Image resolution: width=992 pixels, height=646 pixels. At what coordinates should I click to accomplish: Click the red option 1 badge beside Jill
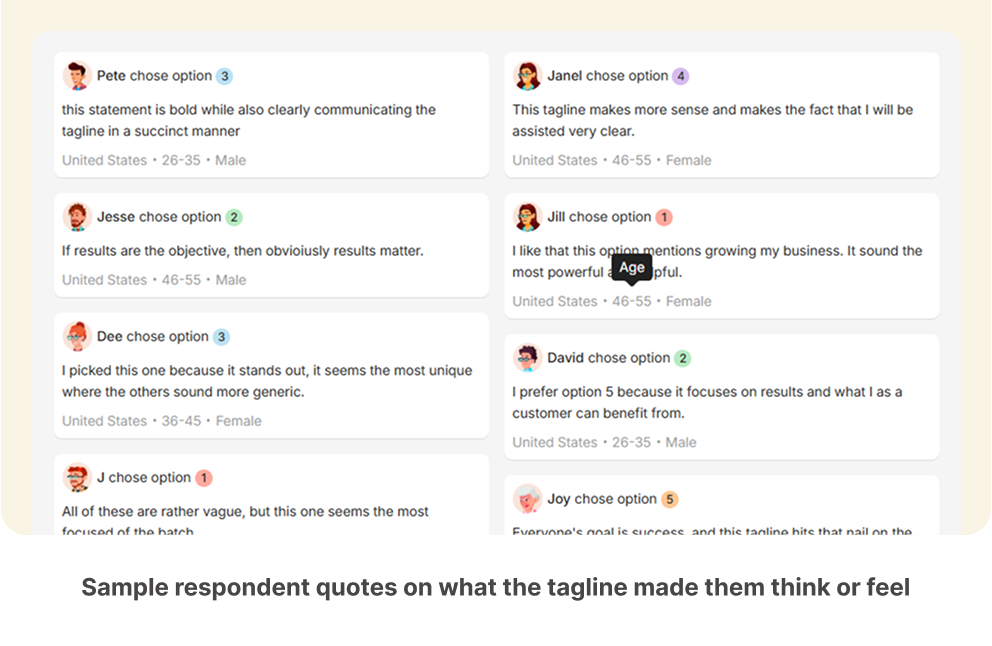(x=664, y=217)
